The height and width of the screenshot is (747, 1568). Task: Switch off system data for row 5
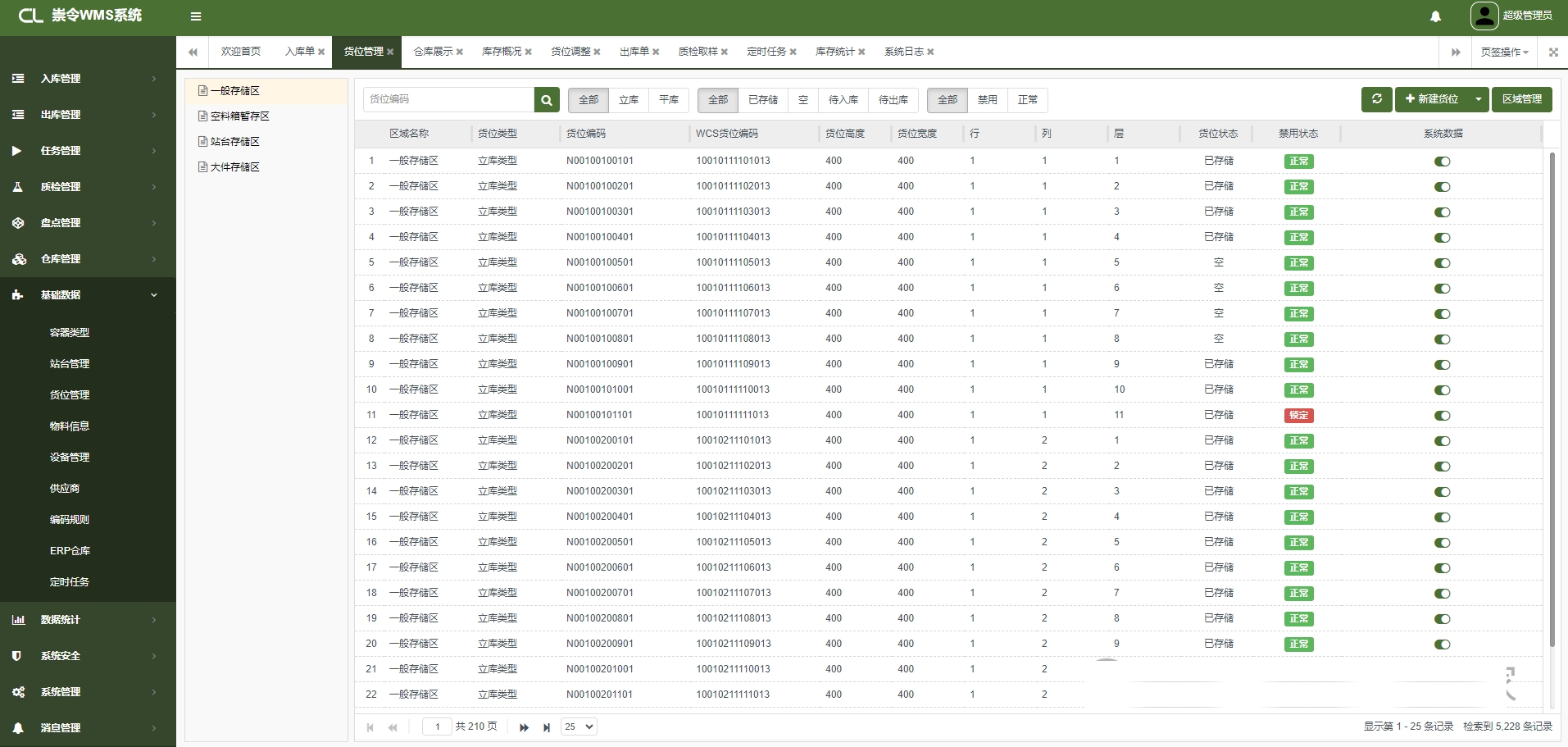(1442, 263)
